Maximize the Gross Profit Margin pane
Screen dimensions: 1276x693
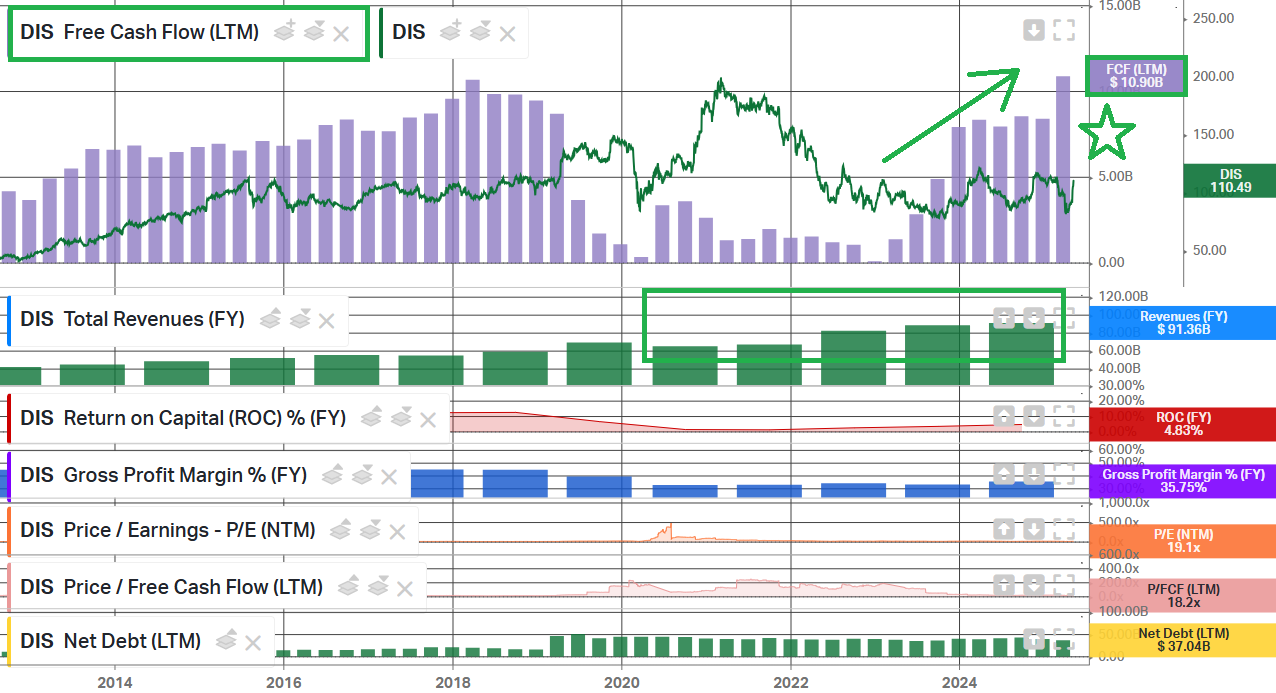pos(1064,473)
